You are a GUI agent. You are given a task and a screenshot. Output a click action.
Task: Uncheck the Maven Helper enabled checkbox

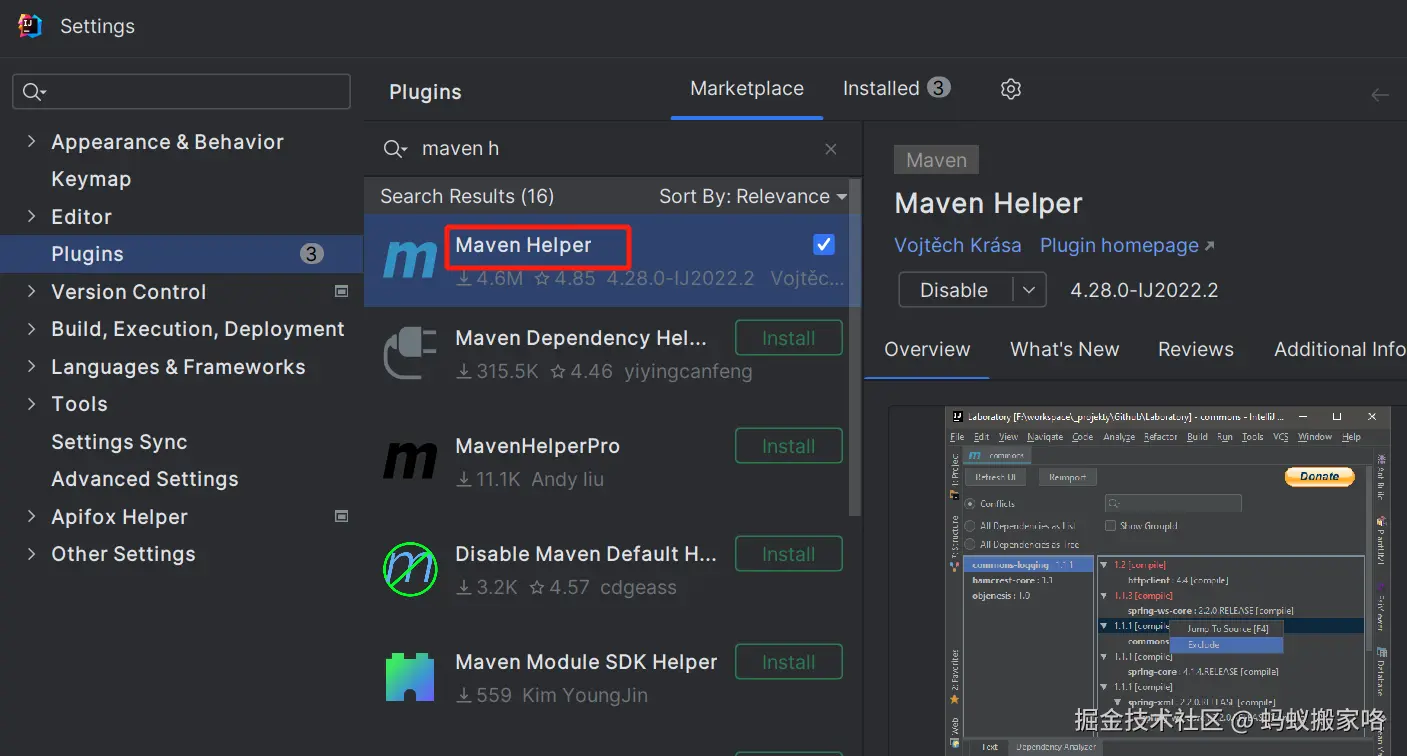coord(824,244)
